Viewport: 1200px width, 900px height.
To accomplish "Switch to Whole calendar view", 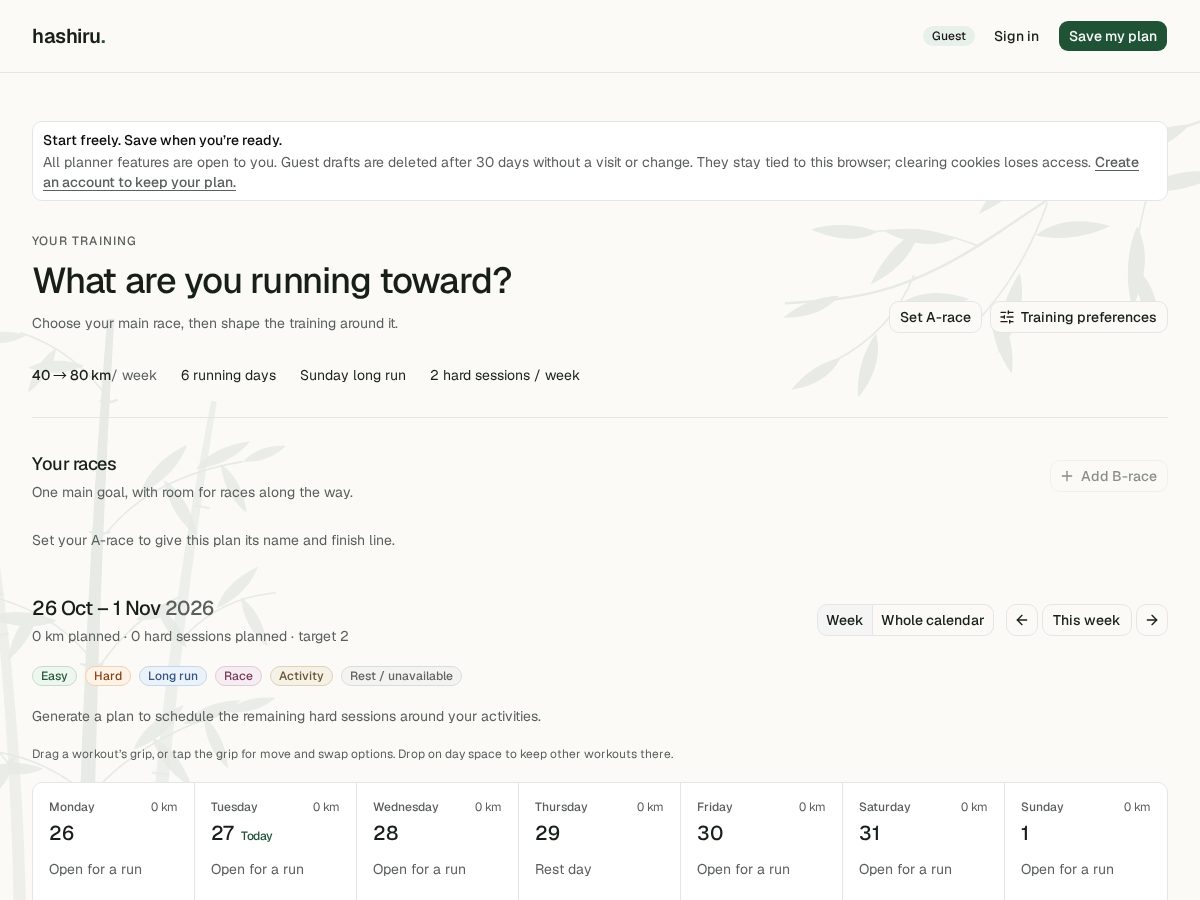I will (932, 620).
